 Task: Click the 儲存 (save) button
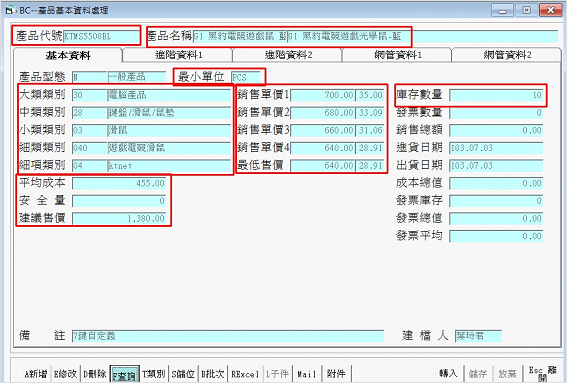coord(478,374)
